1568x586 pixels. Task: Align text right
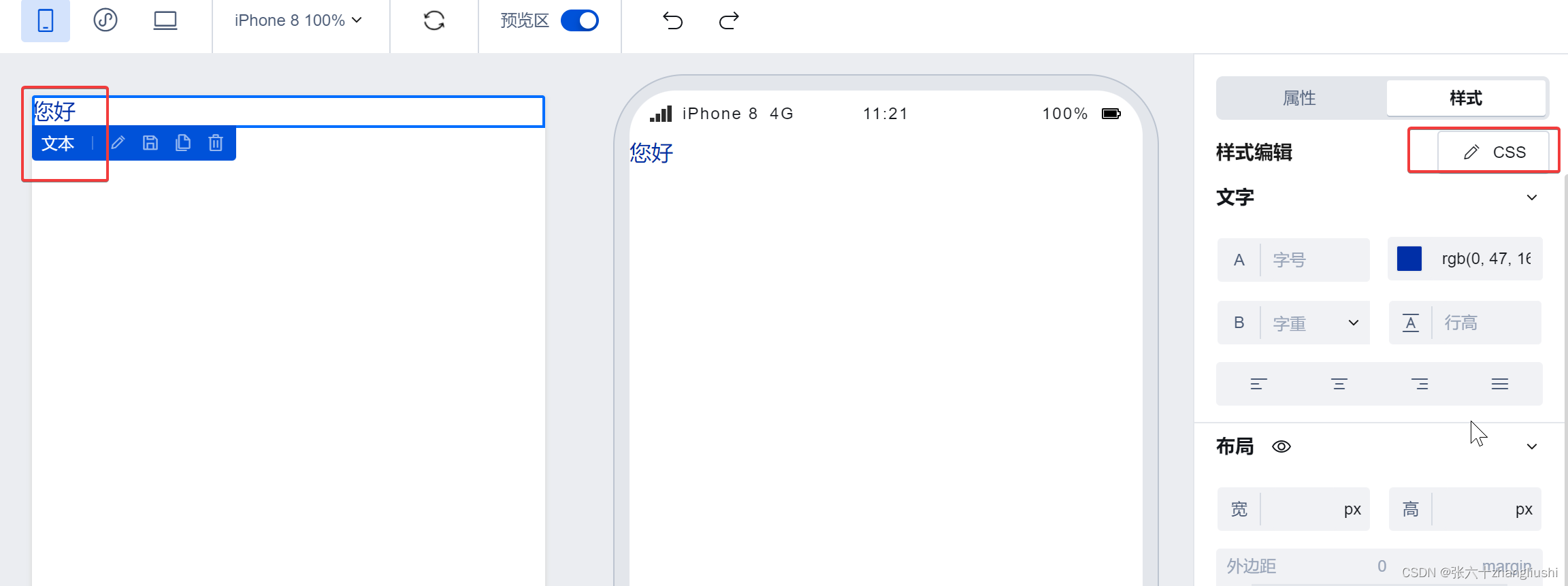[x=1420, y=384]
